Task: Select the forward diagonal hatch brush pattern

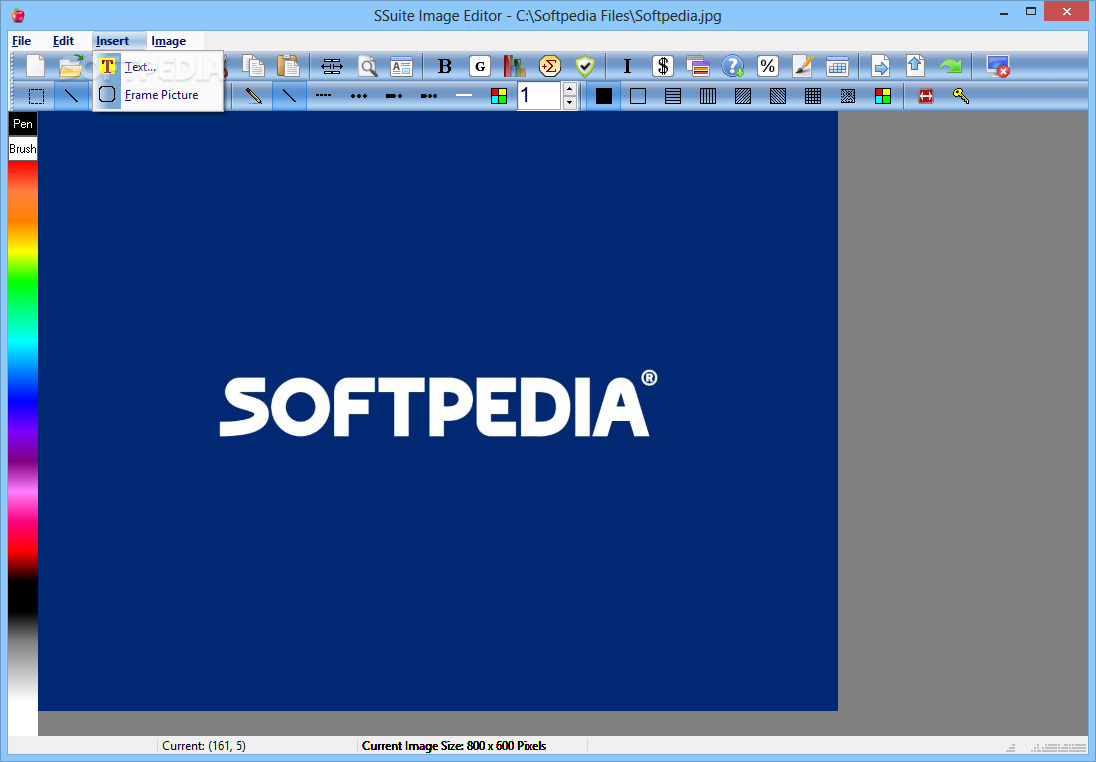Action: point(742,96)
